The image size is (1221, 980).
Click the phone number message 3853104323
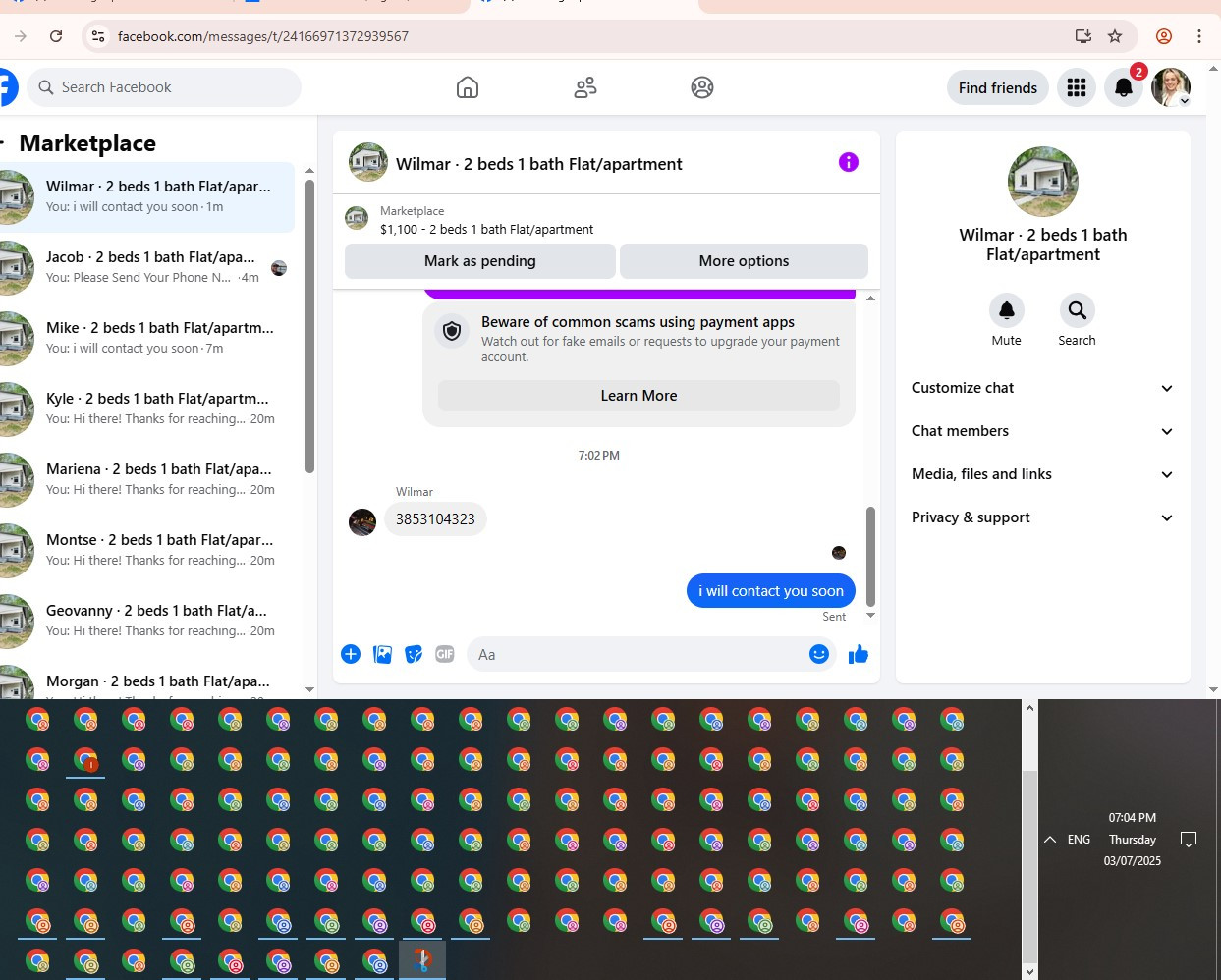click(x=435, y=518)
